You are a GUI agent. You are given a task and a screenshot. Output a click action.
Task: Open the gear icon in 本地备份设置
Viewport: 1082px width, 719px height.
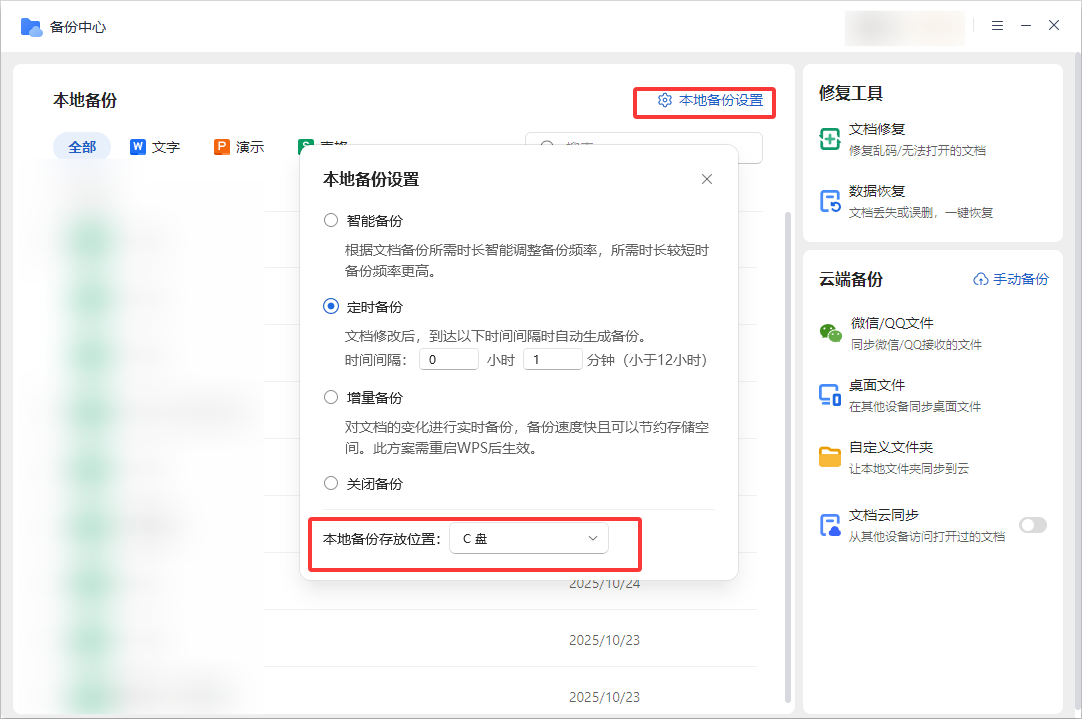[665, 101]
